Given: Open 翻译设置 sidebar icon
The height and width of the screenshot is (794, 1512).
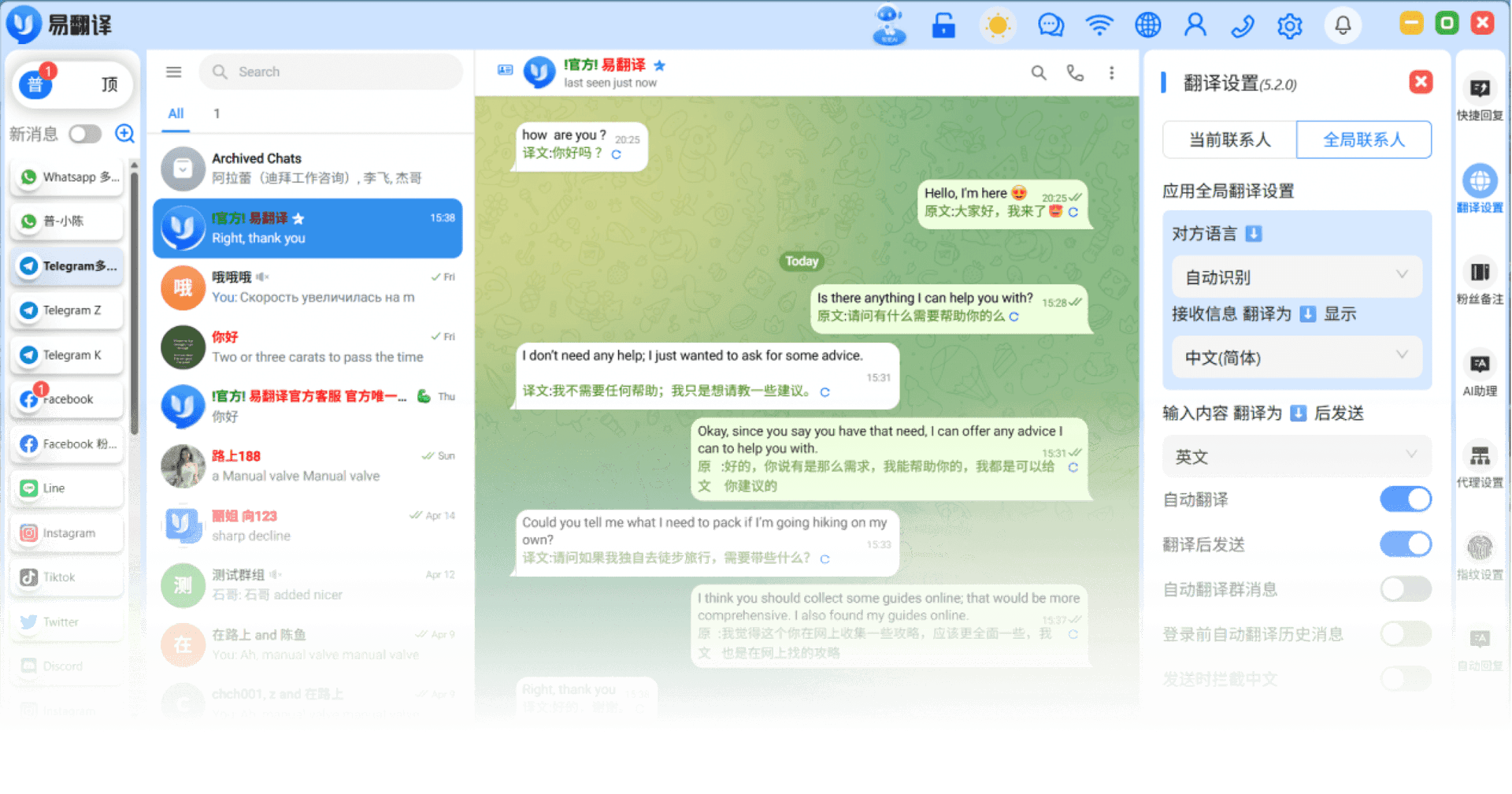Looking at the screenshot, I should pyautogui.click(x=1480, y=189).
